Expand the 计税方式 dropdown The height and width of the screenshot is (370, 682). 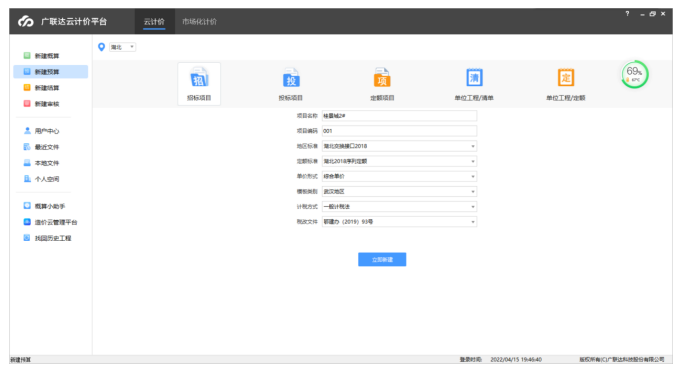(399, 207)
